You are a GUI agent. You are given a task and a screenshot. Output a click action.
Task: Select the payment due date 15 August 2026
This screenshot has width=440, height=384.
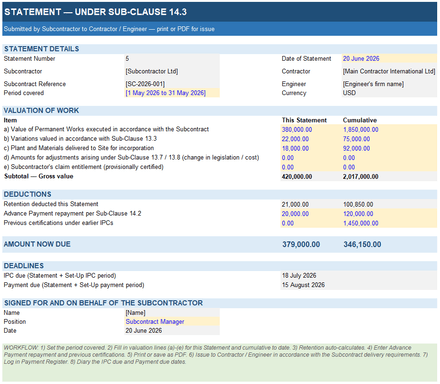(x=359, y=285)
